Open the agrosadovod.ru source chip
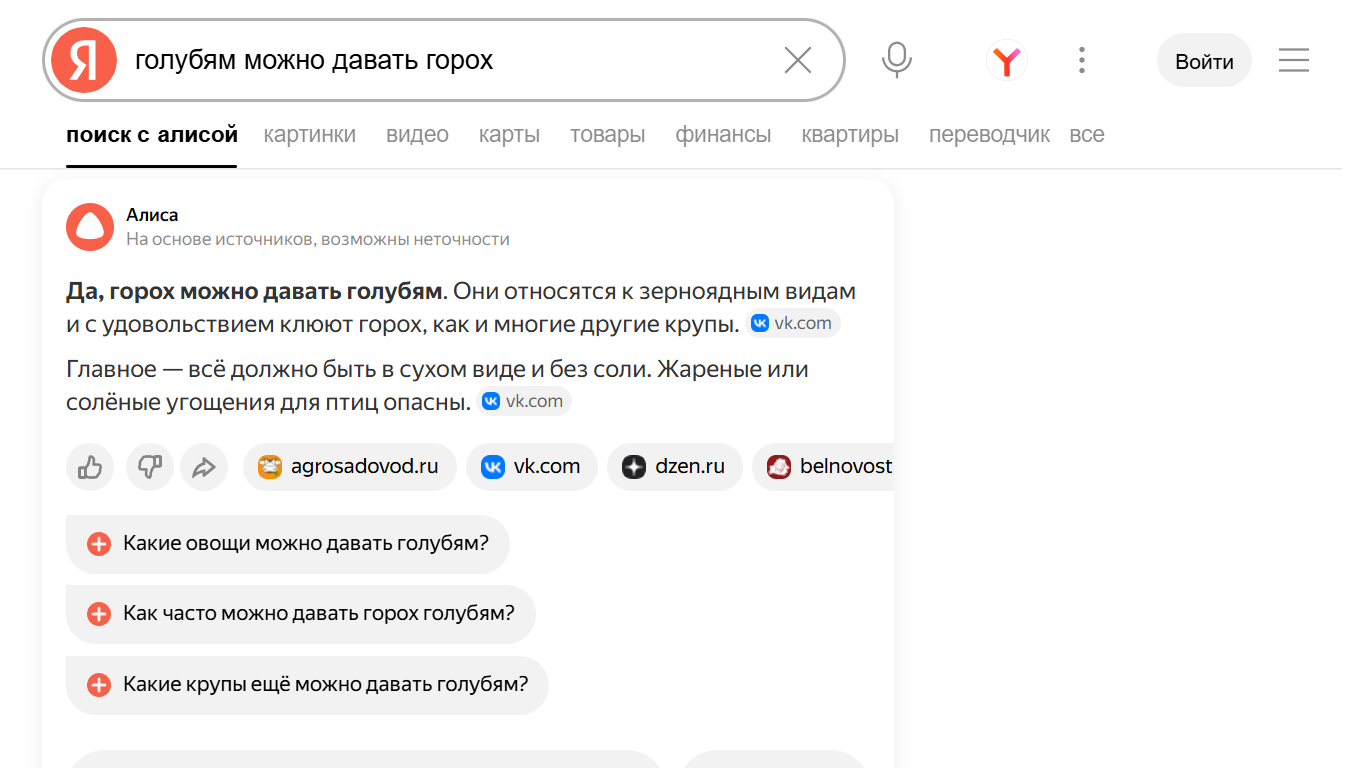This screenshot has height=768, width=1366. point(349,467)
